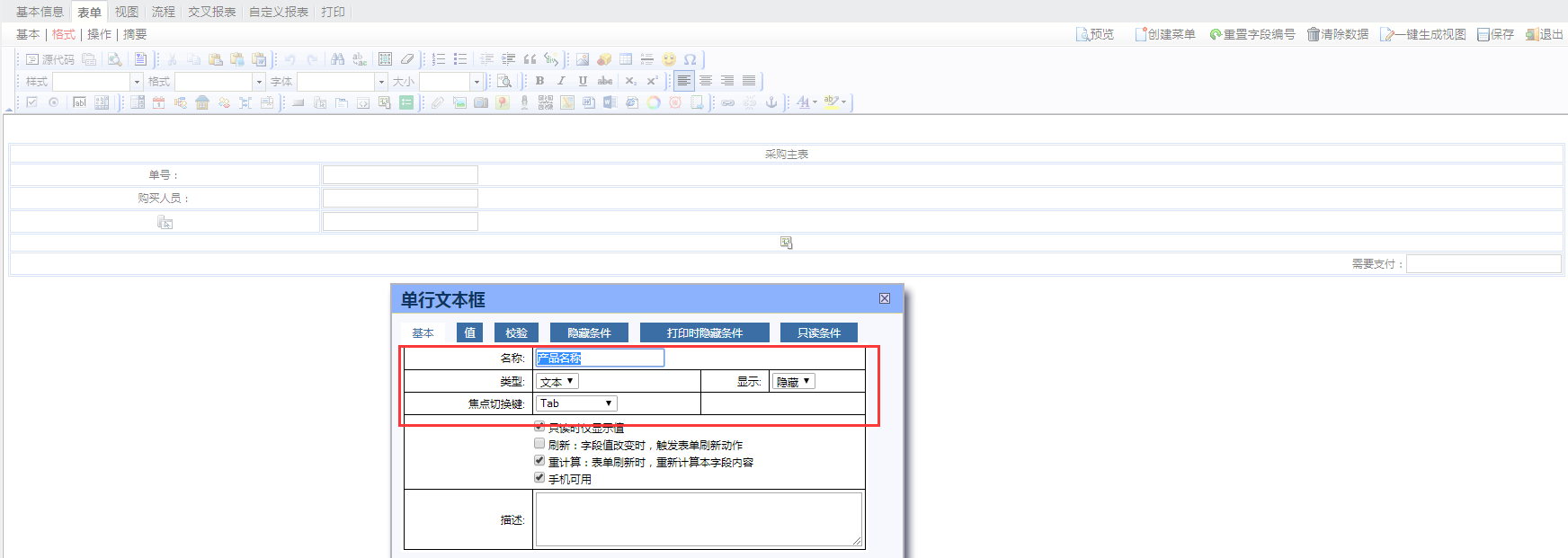Click the replace text icon
The width and height of the screenshot is (1568, 558).
(360, 59)
